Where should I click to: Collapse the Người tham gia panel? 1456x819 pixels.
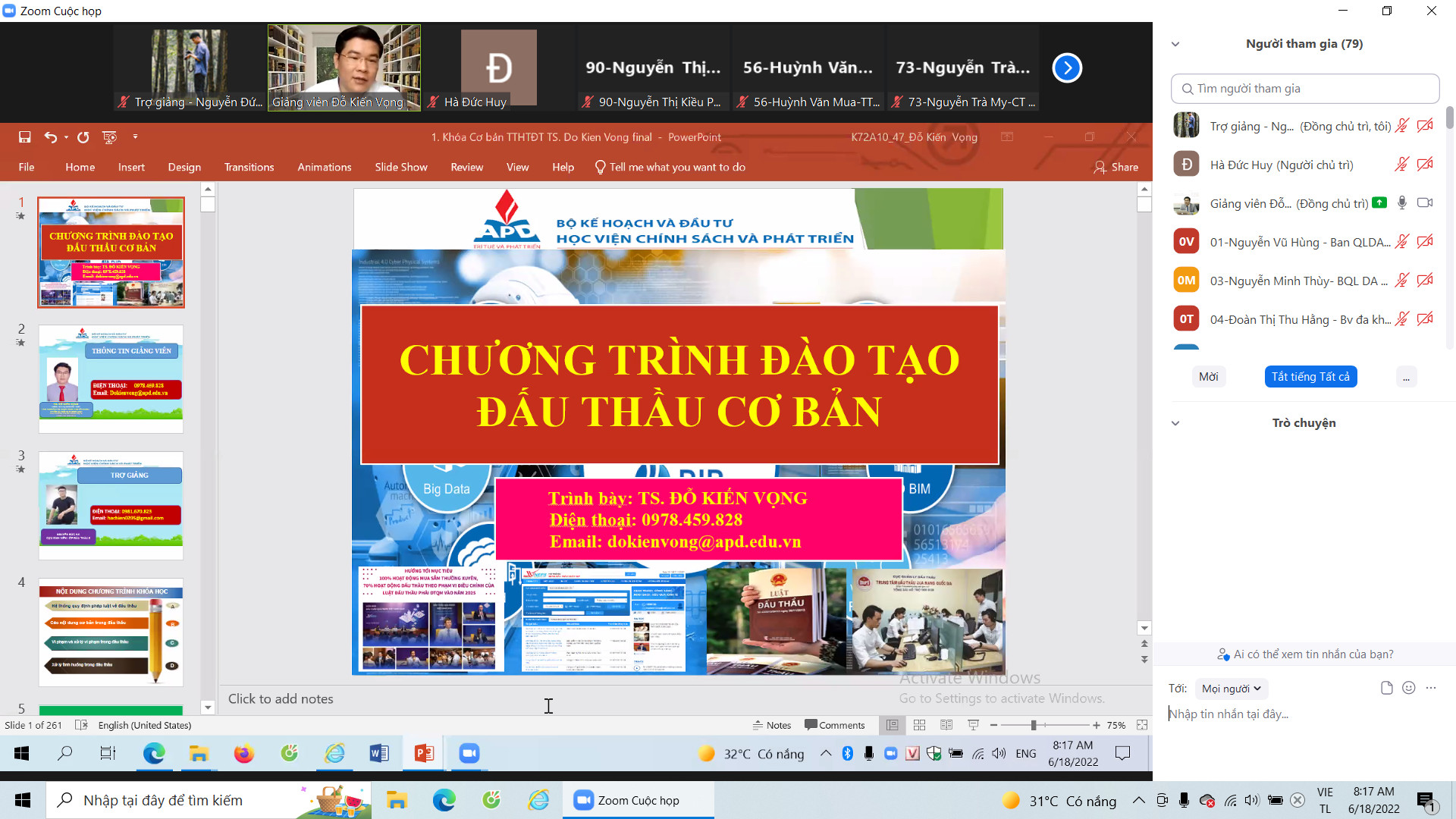[x=1175, y=44]
